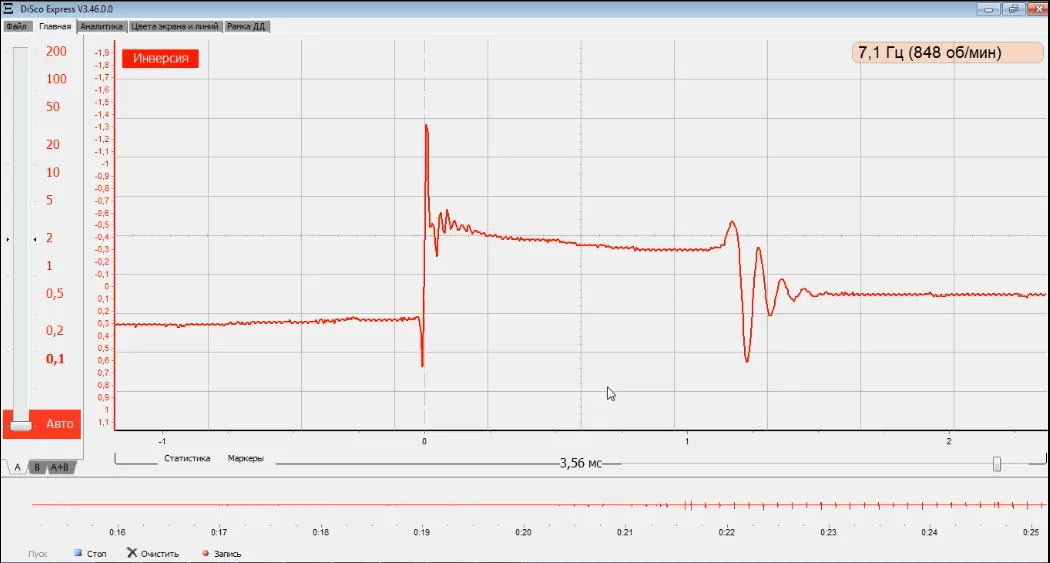The height and width of the screenshot is (563, 1050).
Task: Click the Очистить X icon
Action: click(132, 553)
